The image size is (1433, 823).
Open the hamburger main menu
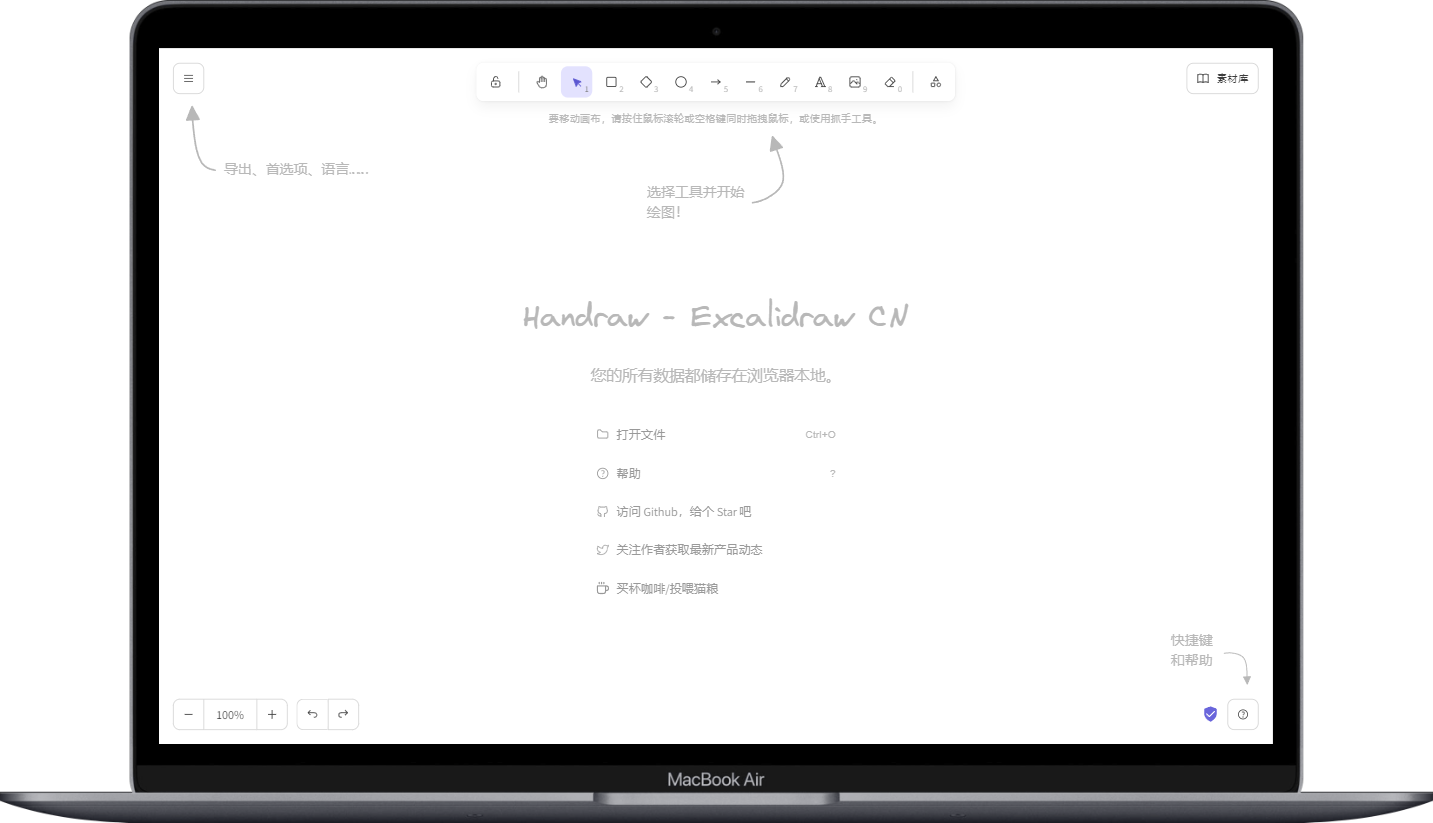(188, 78)
